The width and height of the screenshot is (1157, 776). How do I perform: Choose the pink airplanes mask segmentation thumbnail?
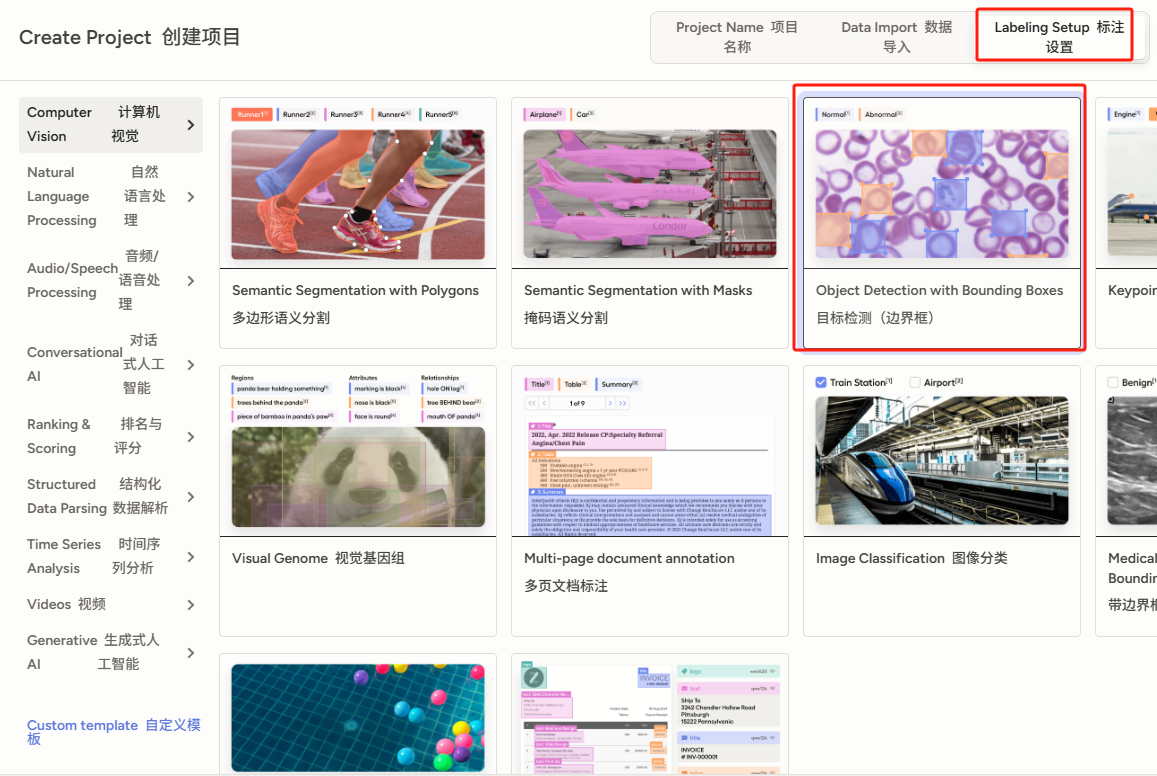[x=650, y=194]
